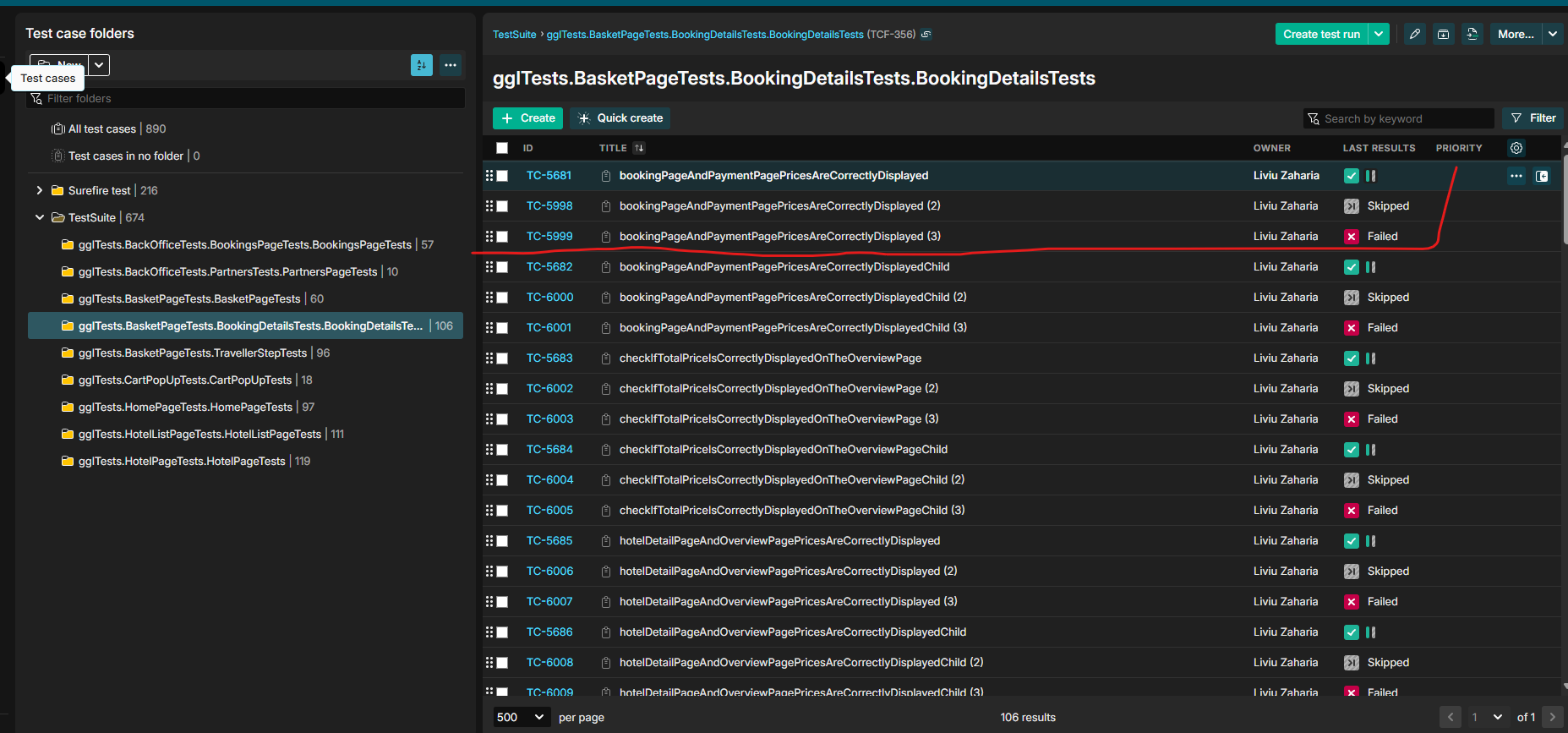Viewport: 1568px width, 733px height.
Task: Open the side panel for TC-5681
Action: pyautogui.click(x=1542, y=176)
